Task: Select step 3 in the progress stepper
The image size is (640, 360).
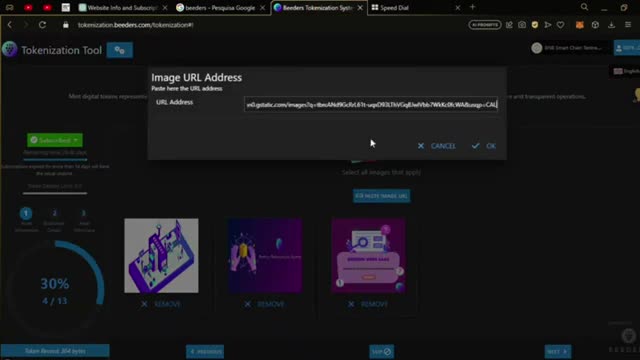Action: (83, 213)
